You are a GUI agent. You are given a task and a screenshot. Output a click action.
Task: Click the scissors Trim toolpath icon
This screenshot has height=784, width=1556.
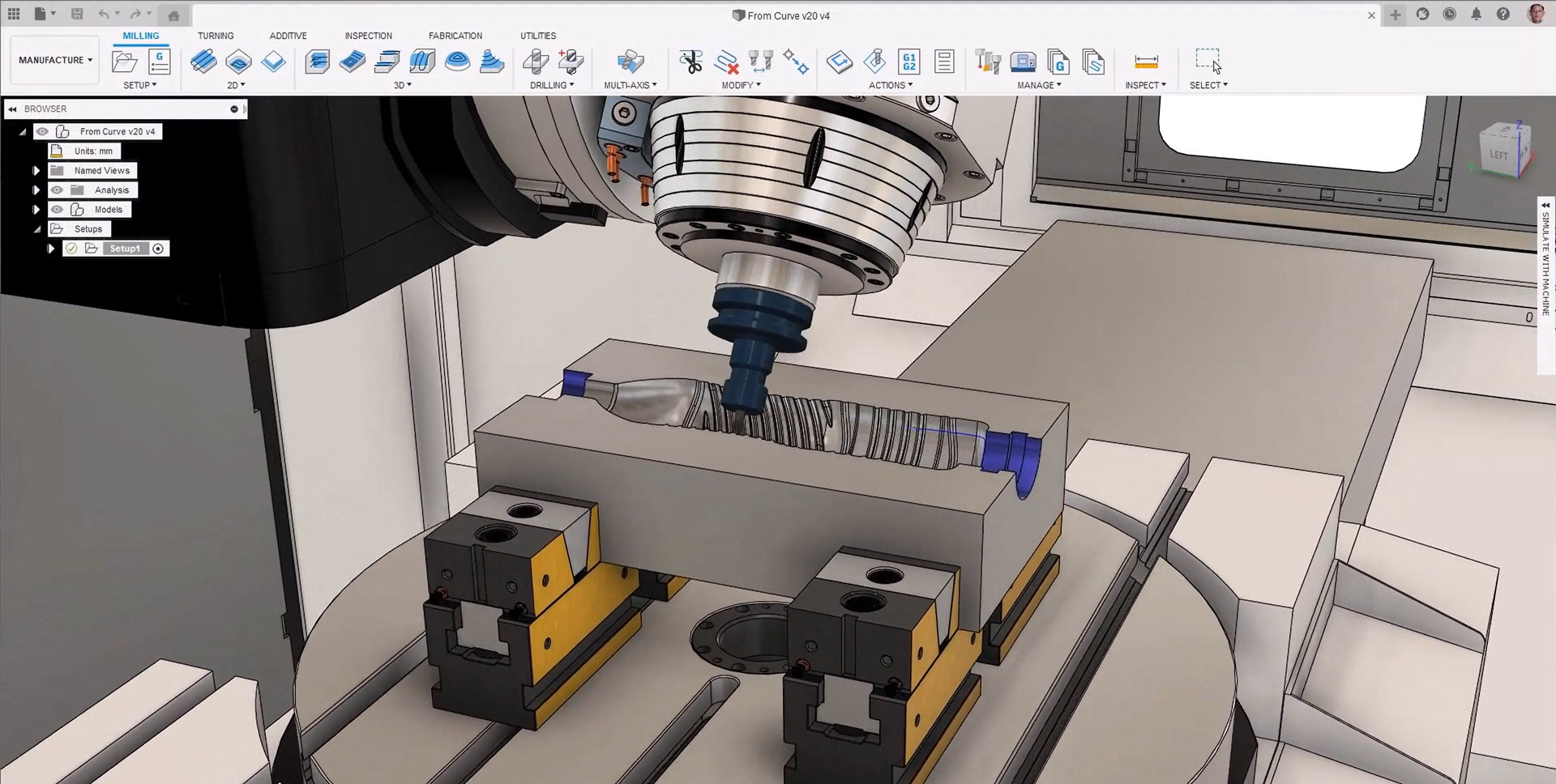[x=691, y=62]
